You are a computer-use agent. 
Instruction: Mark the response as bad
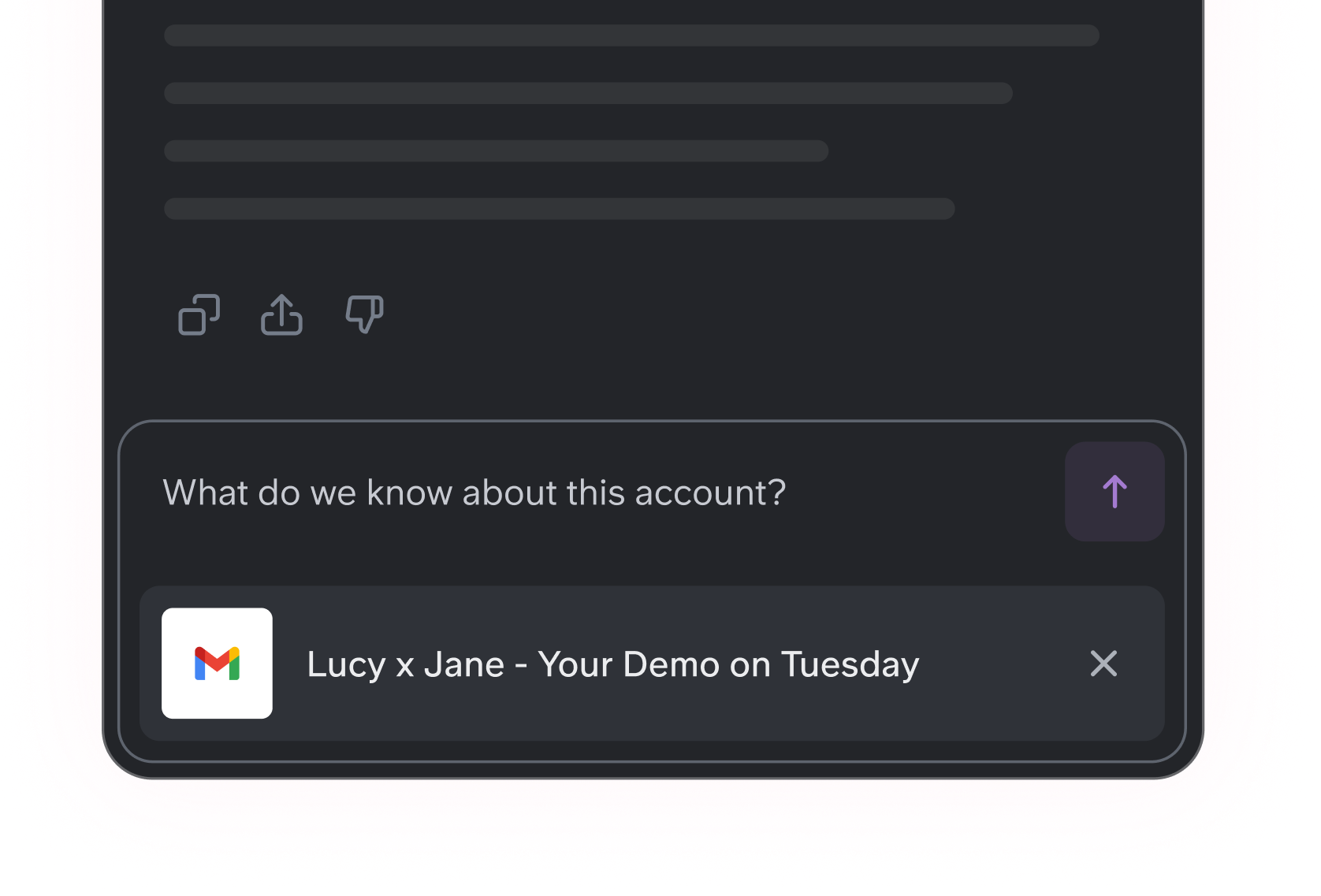coord(364,314)
